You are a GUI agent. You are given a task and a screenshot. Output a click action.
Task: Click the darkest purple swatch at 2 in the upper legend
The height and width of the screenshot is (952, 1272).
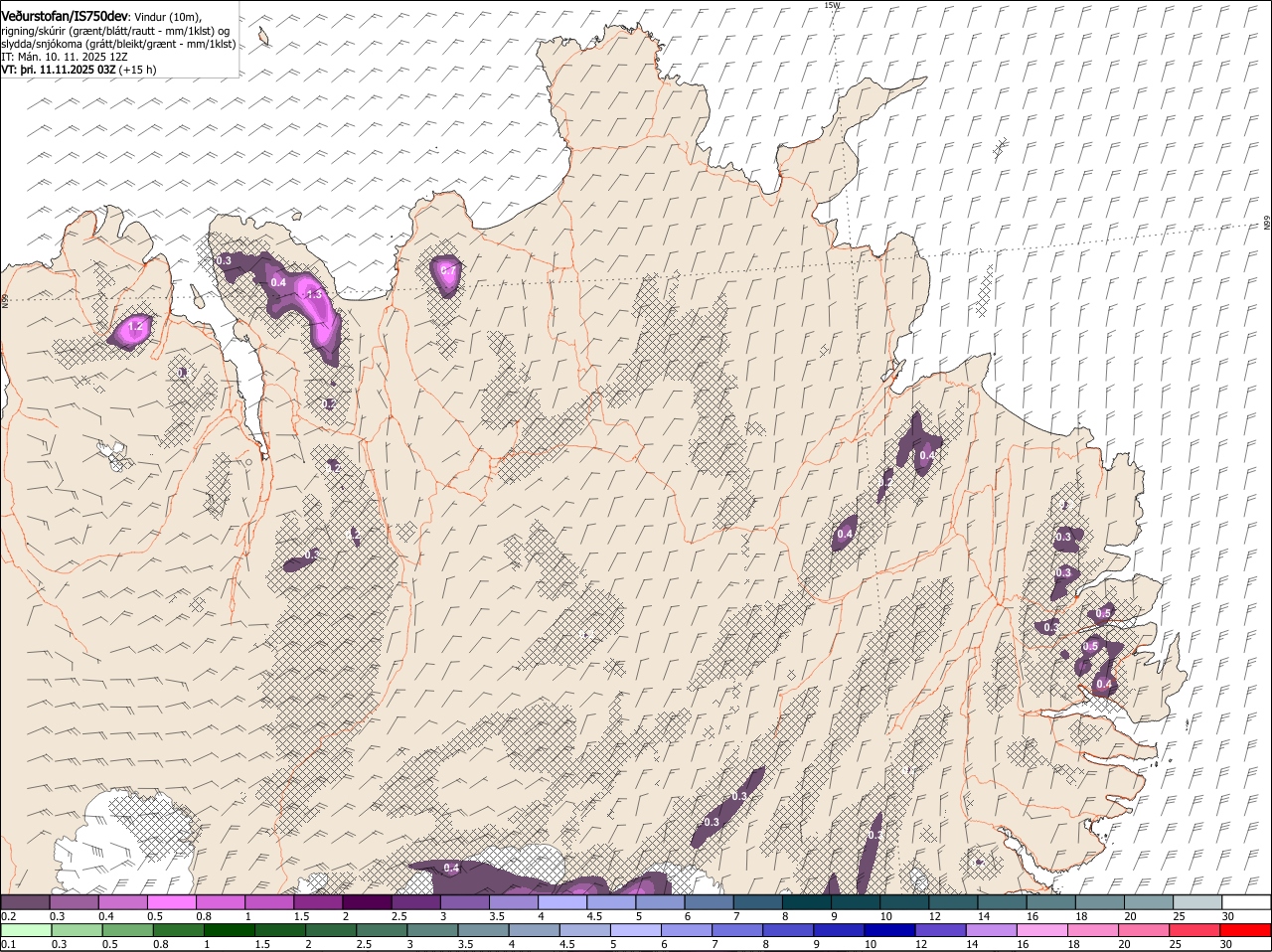pos(367,901)
